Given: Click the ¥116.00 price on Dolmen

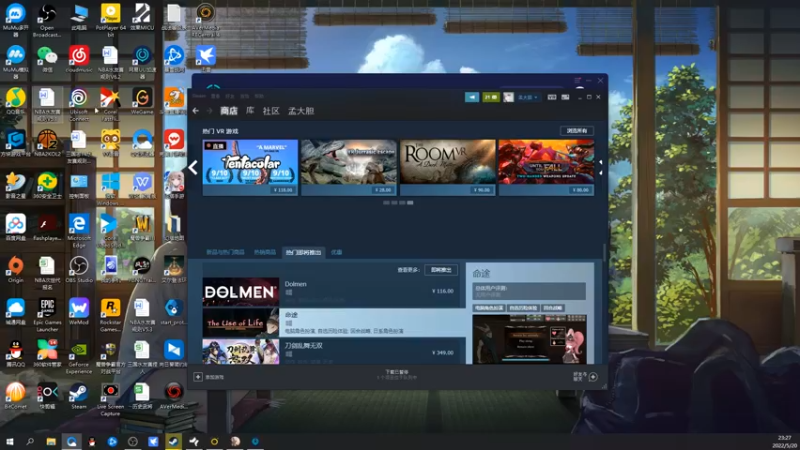Looking at the screenshot, I should [x=442, y=291].
